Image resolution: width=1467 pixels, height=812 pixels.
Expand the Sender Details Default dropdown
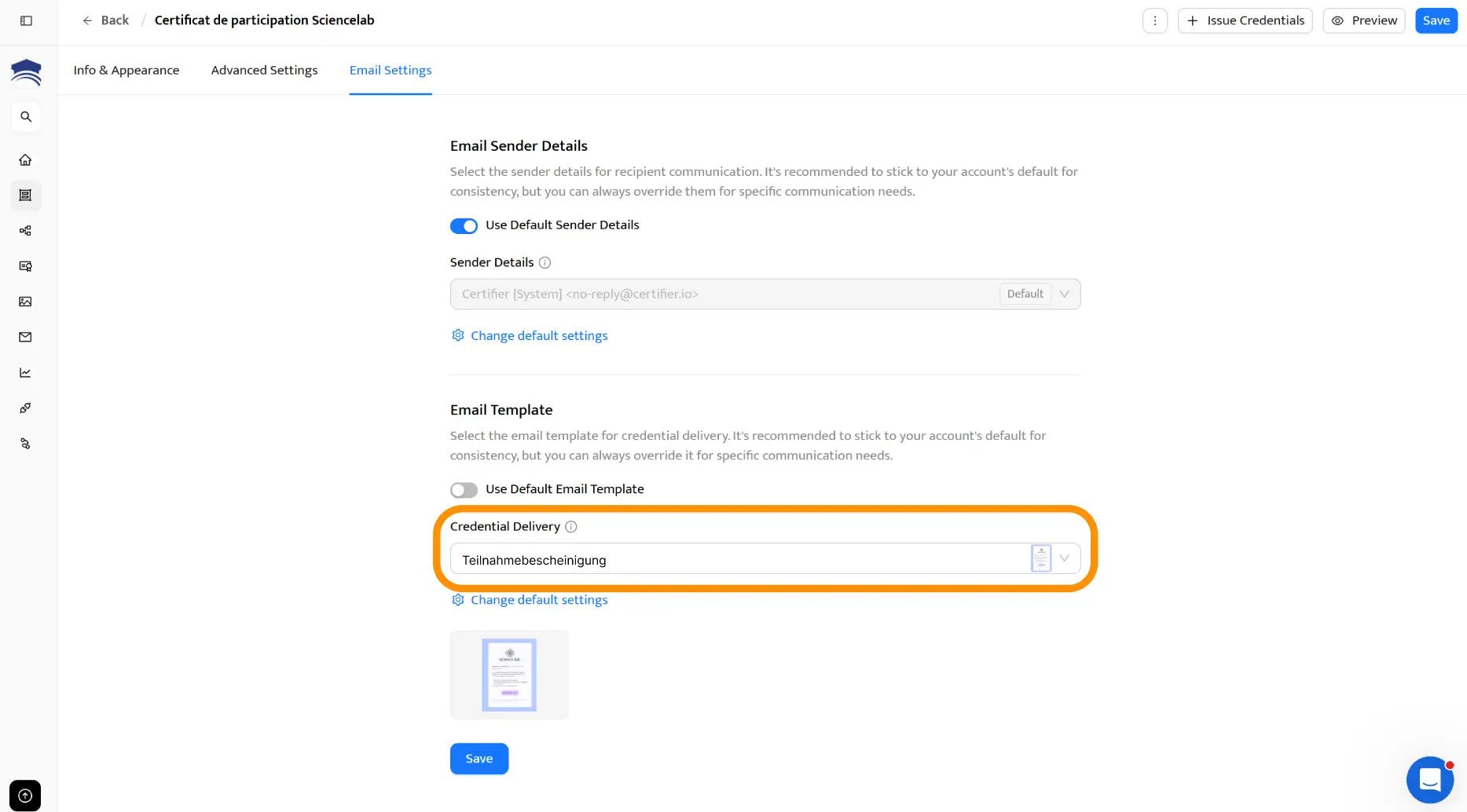[1065, 294]
